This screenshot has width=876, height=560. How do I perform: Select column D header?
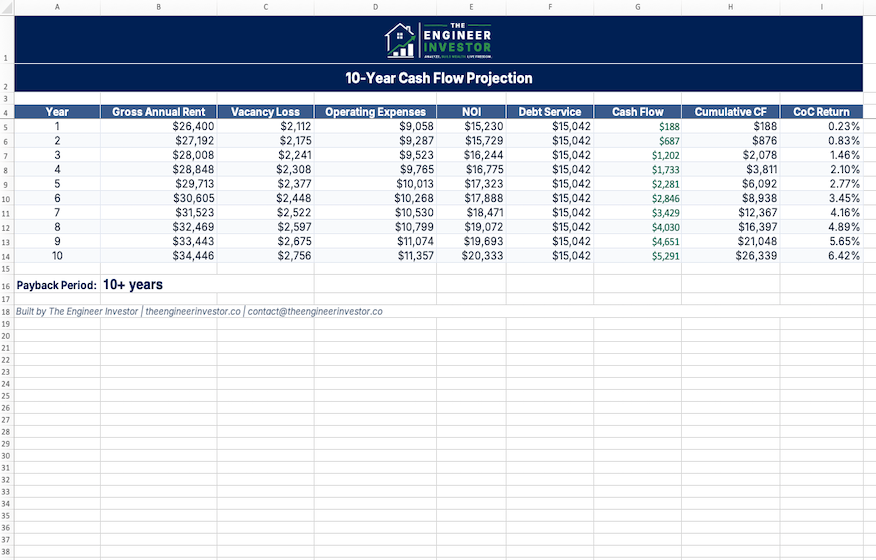point(375,7)
